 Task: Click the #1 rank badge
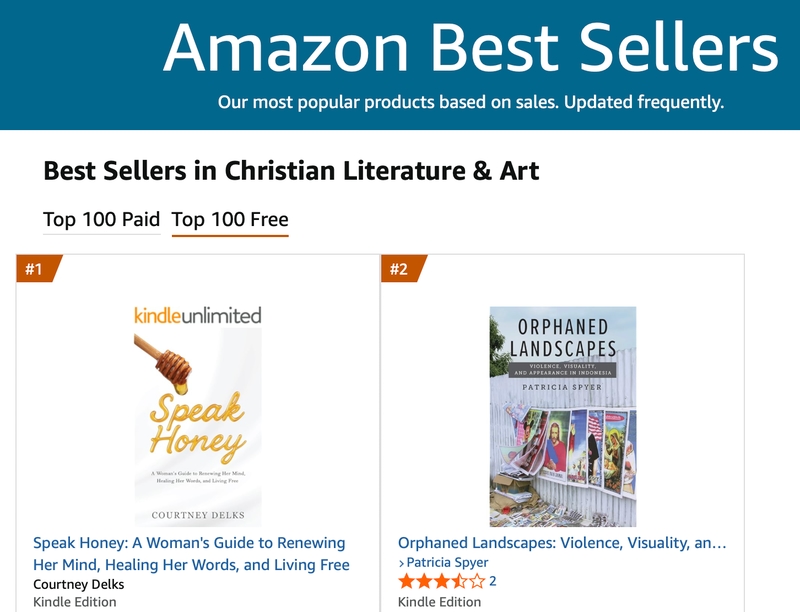tap(36, 268)
